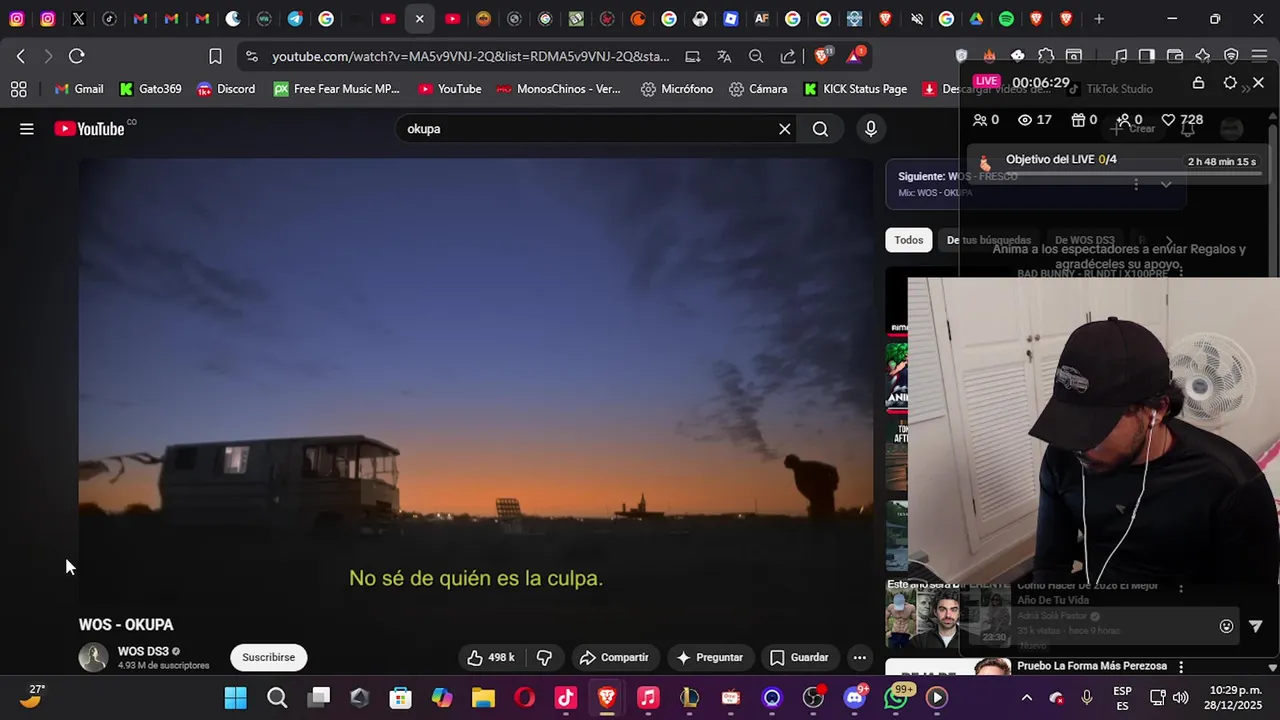Open KICK Status Page bookmark
This screenshot has width=1280, height=720.
pos(855,89)
